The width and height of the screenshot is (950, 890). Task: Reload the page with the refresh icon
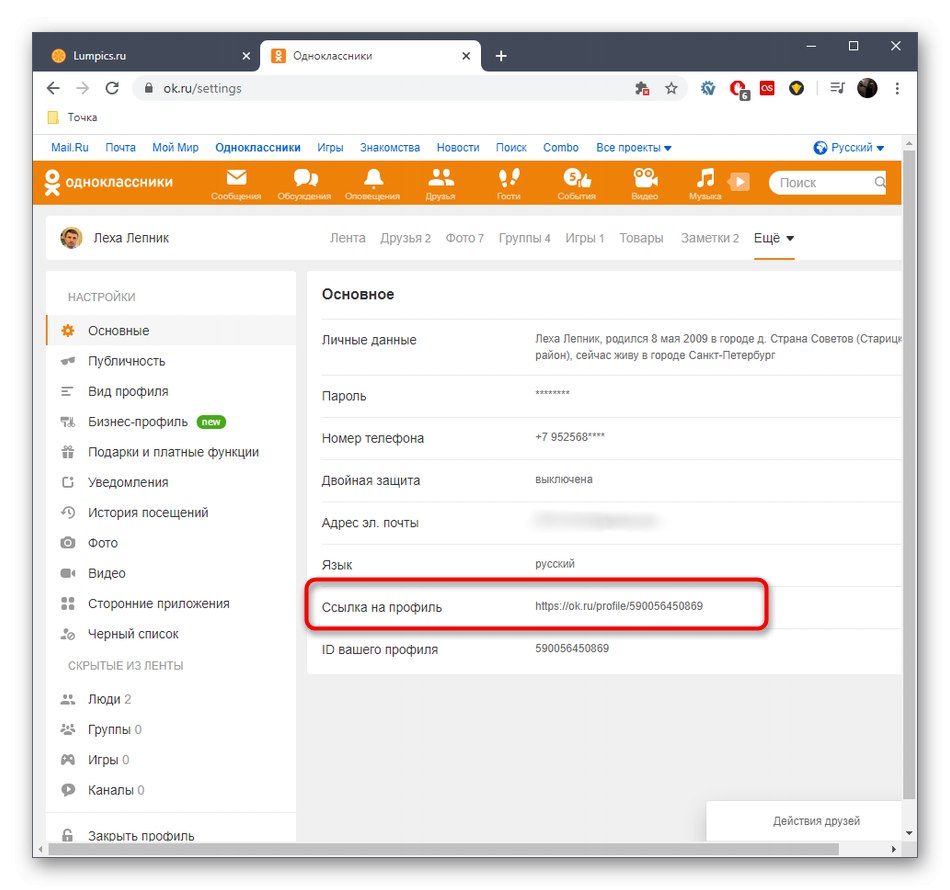(x=112, y=88)
